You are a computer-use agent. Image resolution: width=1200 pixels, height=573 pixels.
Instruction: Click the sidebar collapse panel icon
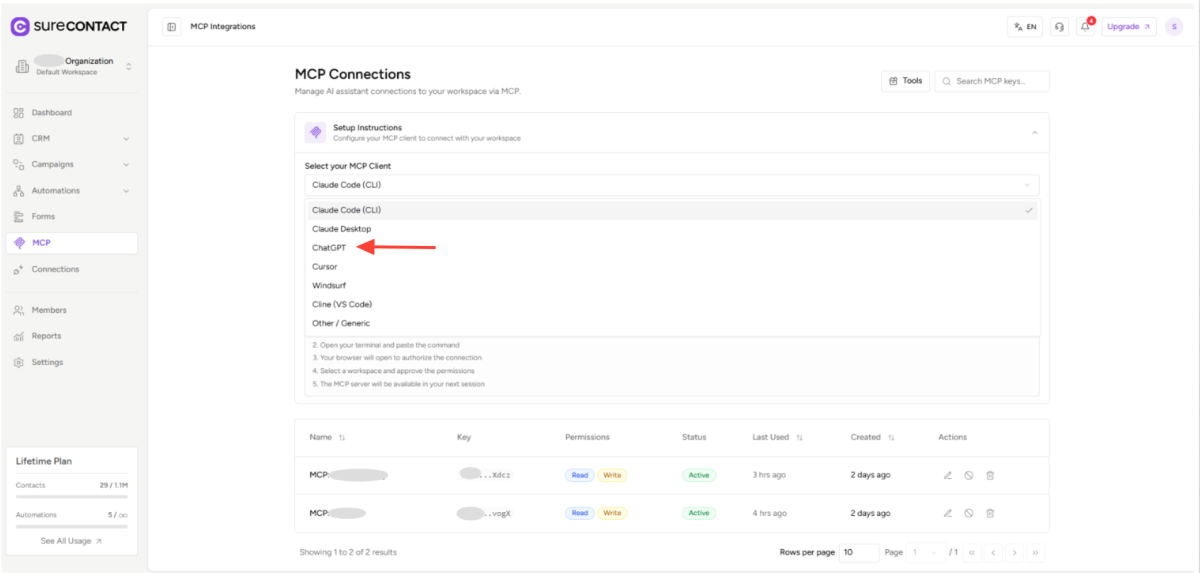[x=172, y=27]
